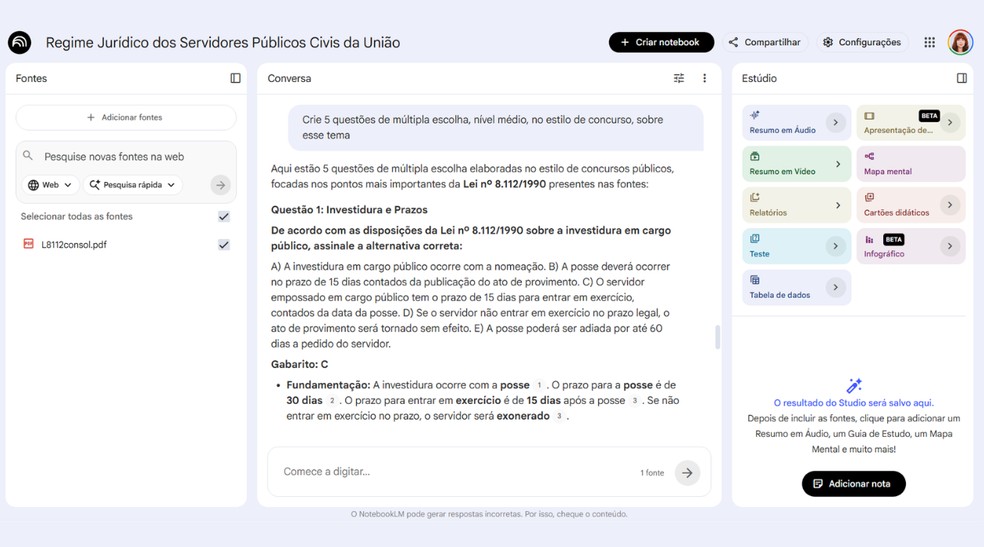Click the web search magnifier icon
This screenshot has width=984, height=547.
tap(28, 156)
